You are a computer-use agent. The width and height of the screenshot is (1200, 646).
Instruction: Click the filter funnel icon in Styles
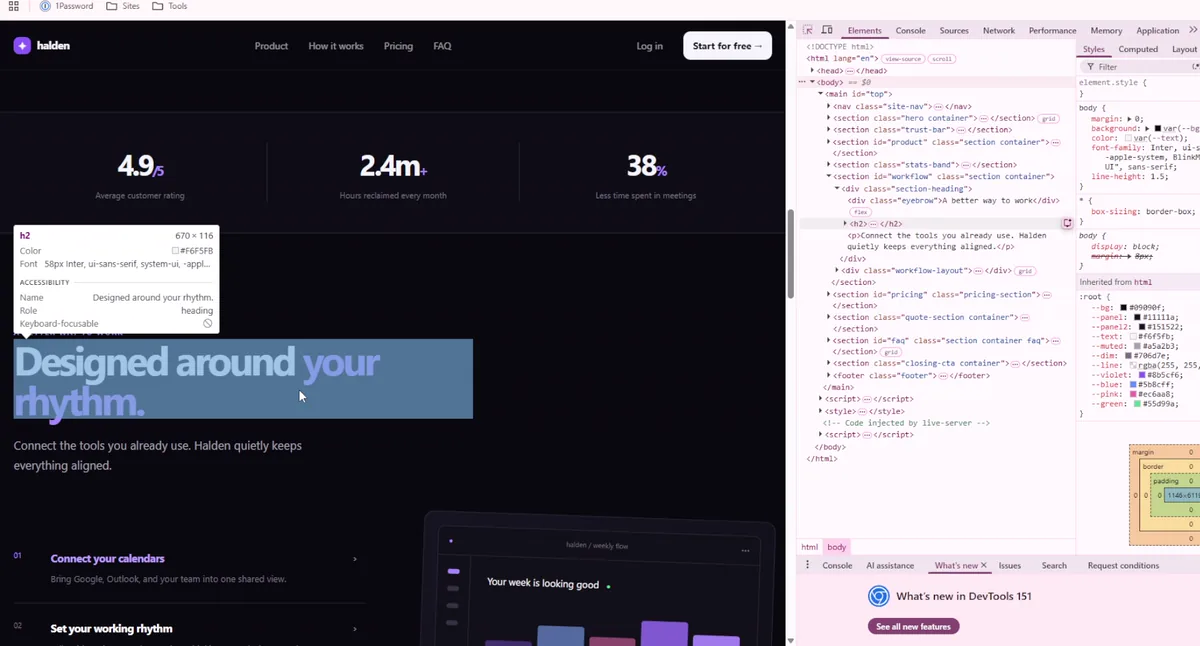point(1090,67)
